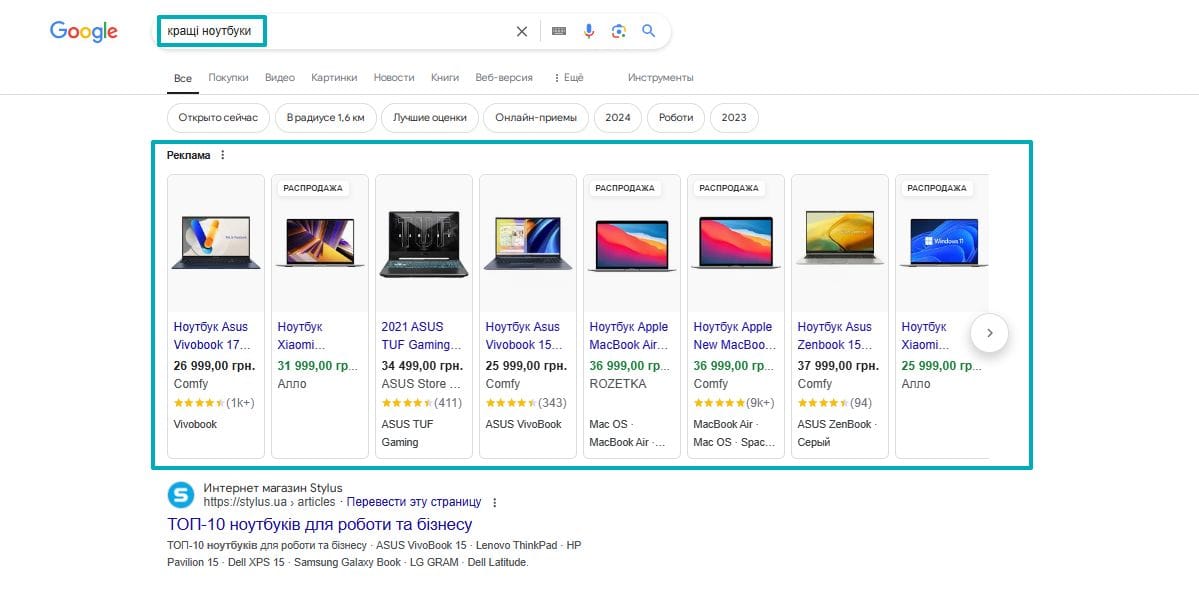1199x594 pixels.
Task: Open Google Lens image search icon
Action: (619, 31)
